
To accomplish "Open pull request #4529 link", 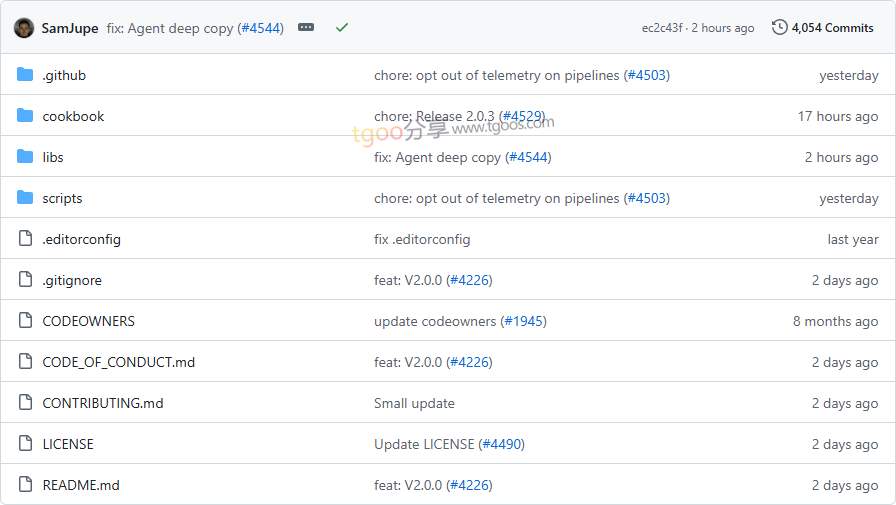I will tap(522, 116).
